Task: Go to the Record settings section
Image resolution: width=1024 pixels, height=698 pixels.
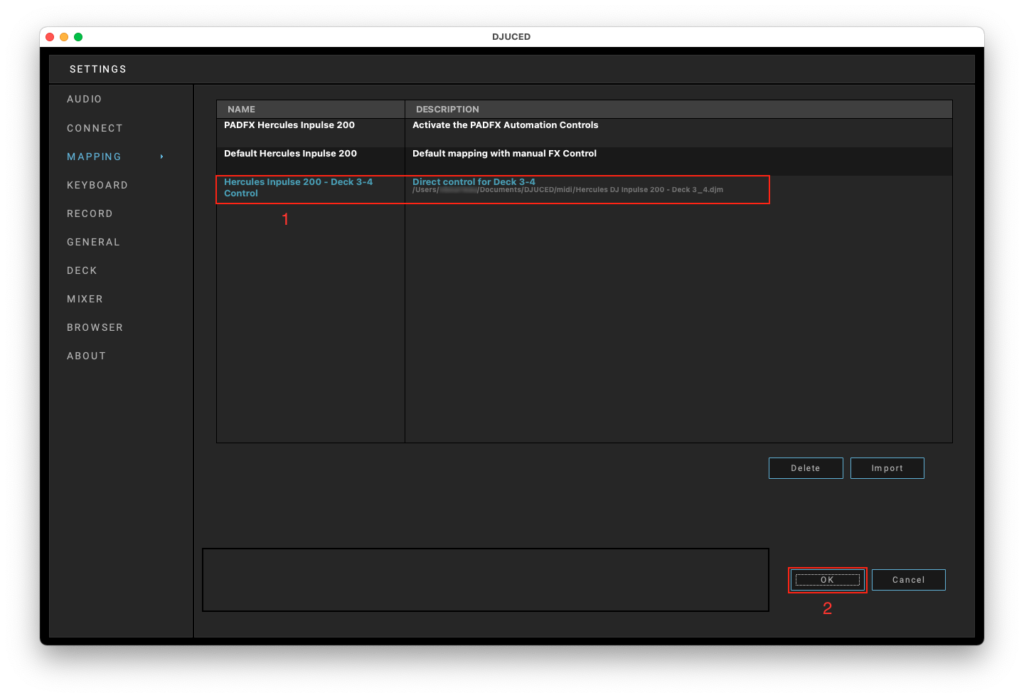Action: (89, 213)
